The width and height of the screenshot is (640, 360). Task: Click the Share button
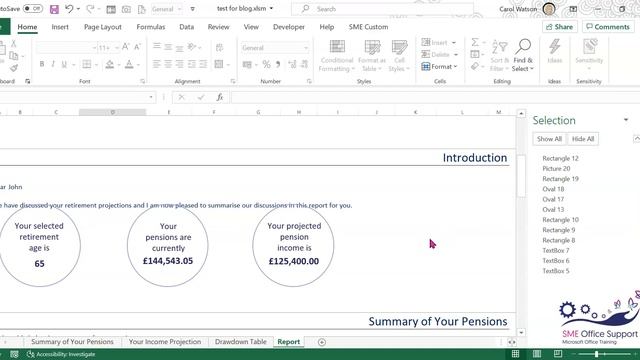point(560,27)
